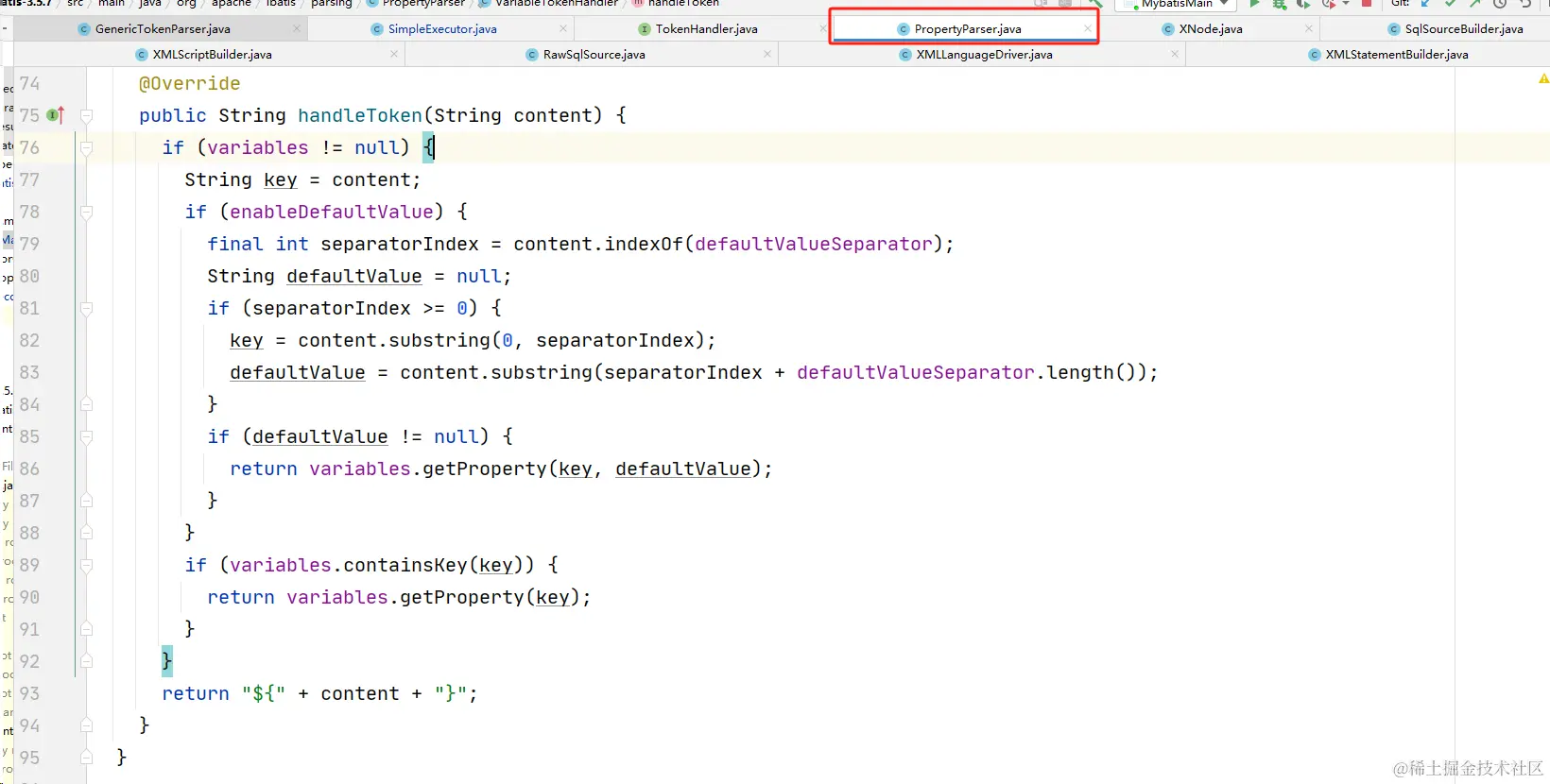The width and height of the screenshot is (1550, 784).
Task: Collapse separatorIndex if block at line 81
Action: click(86, 309)
